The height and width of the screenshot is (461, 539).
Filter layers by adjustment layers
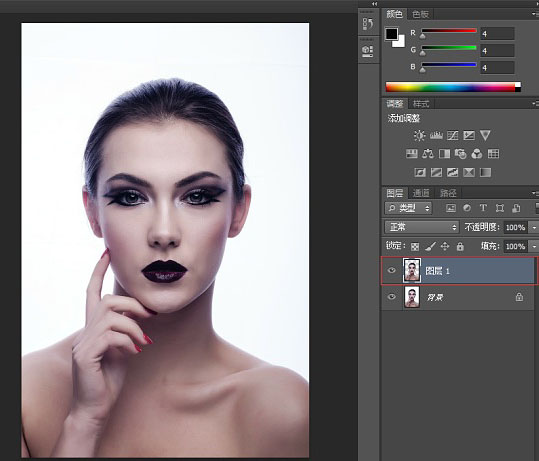(x=467, y=208)
